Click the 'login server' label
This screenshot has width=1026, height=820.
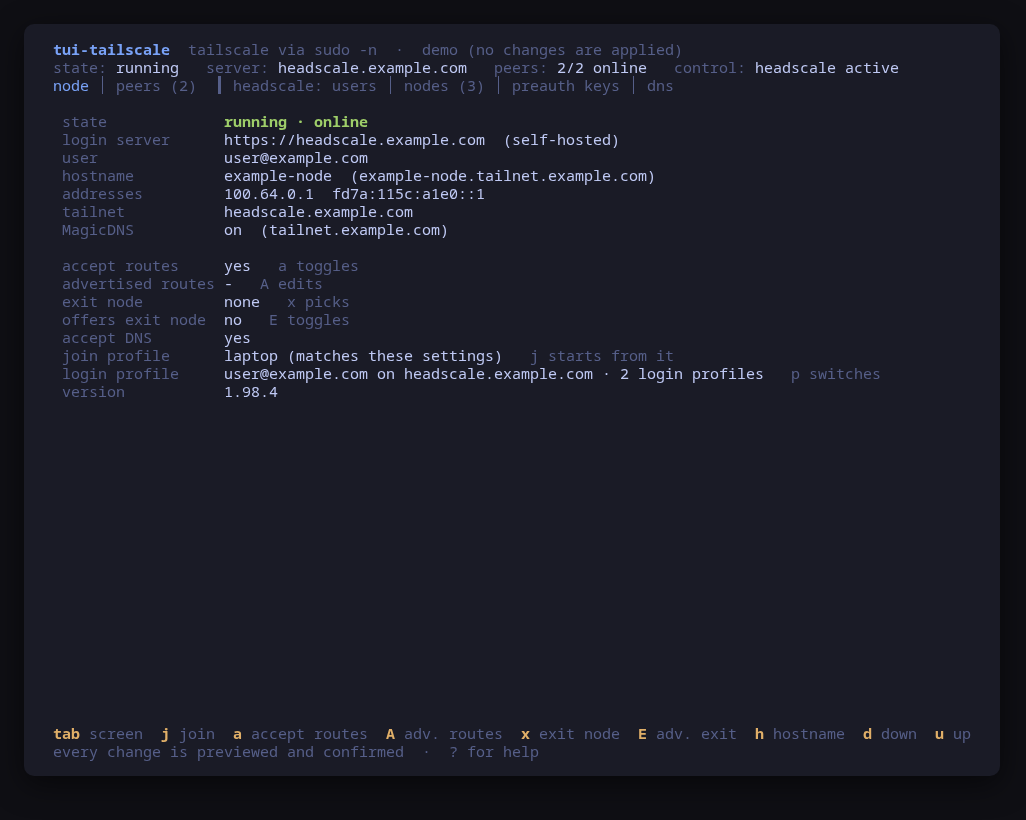pos(116,140)
